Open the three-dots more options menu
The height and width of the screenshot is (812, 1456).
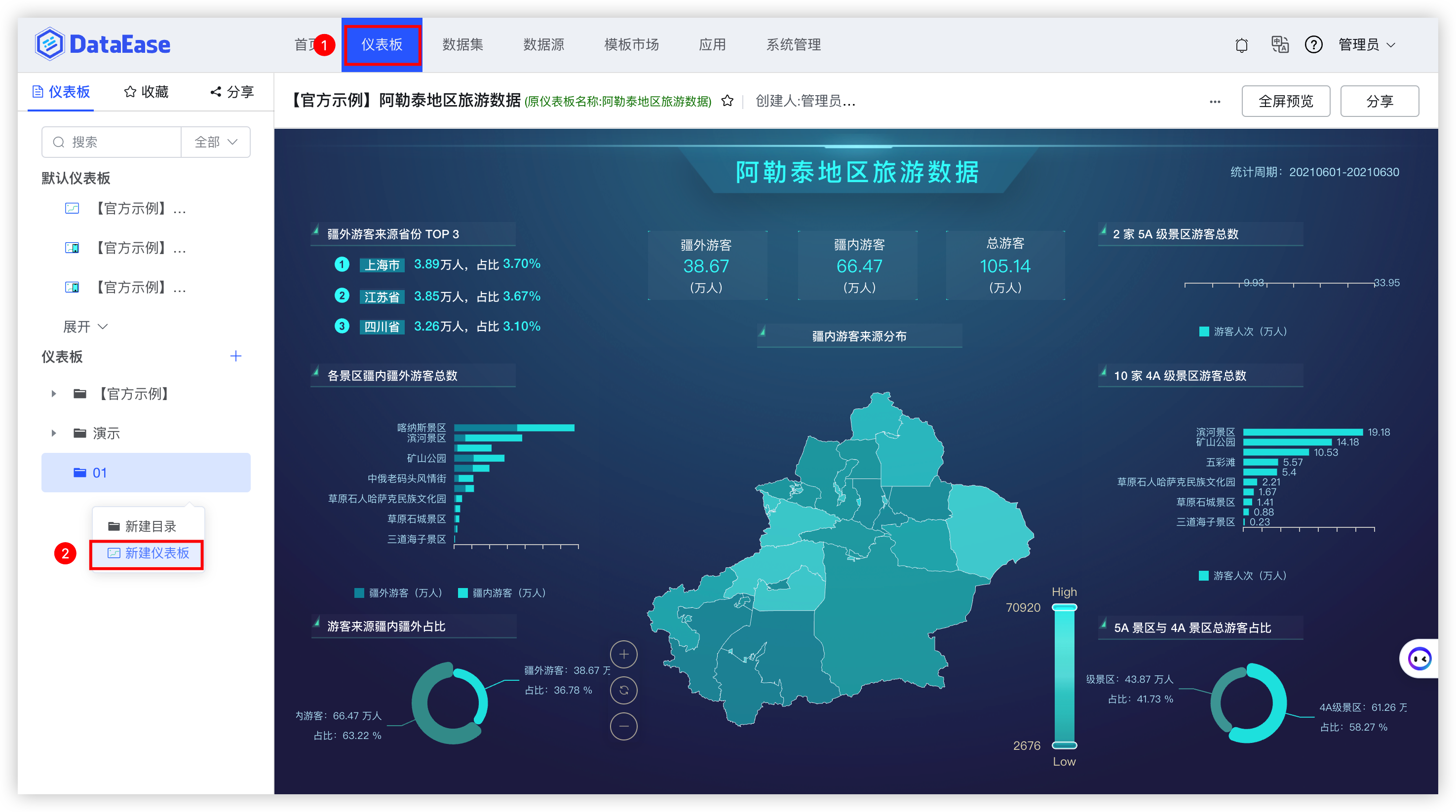[x=1215, y=102]
